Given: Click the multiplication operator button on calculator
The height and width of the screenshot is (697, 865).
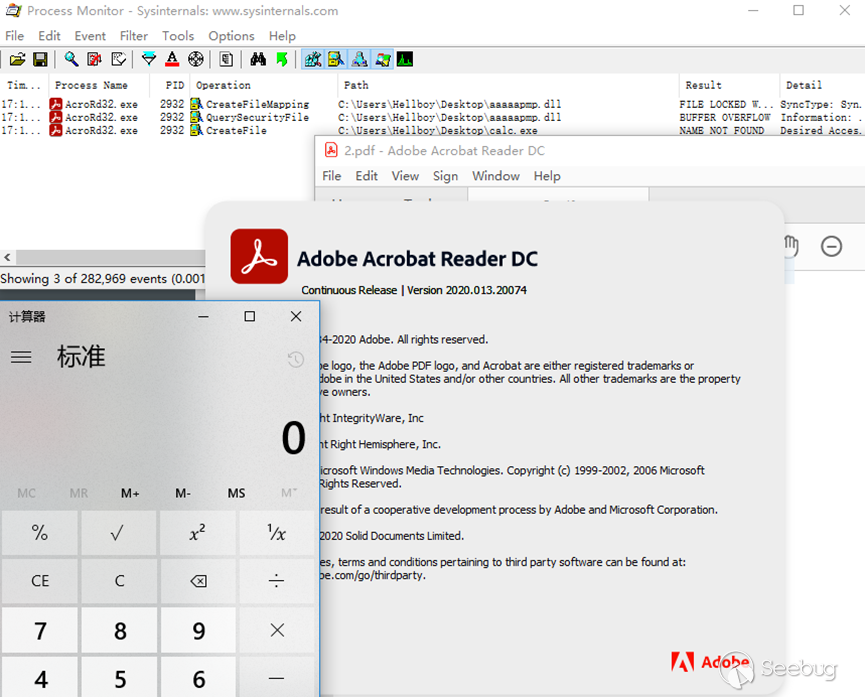Looking at the screenshot, I should [x=277, y=630].
